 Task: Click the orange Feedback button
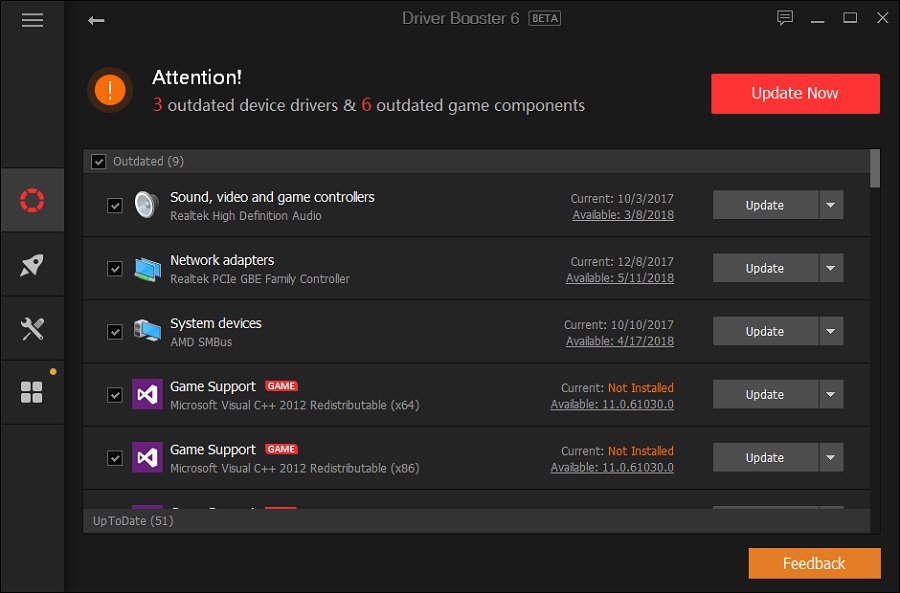(814, 563)
